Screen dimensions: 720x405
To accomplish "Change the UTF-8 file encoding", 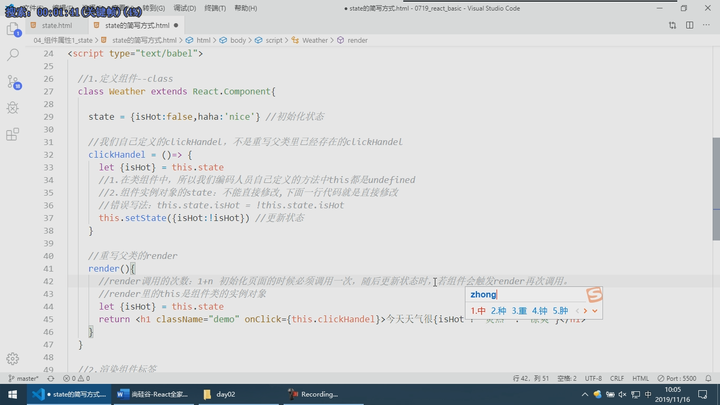I will 593,378.
